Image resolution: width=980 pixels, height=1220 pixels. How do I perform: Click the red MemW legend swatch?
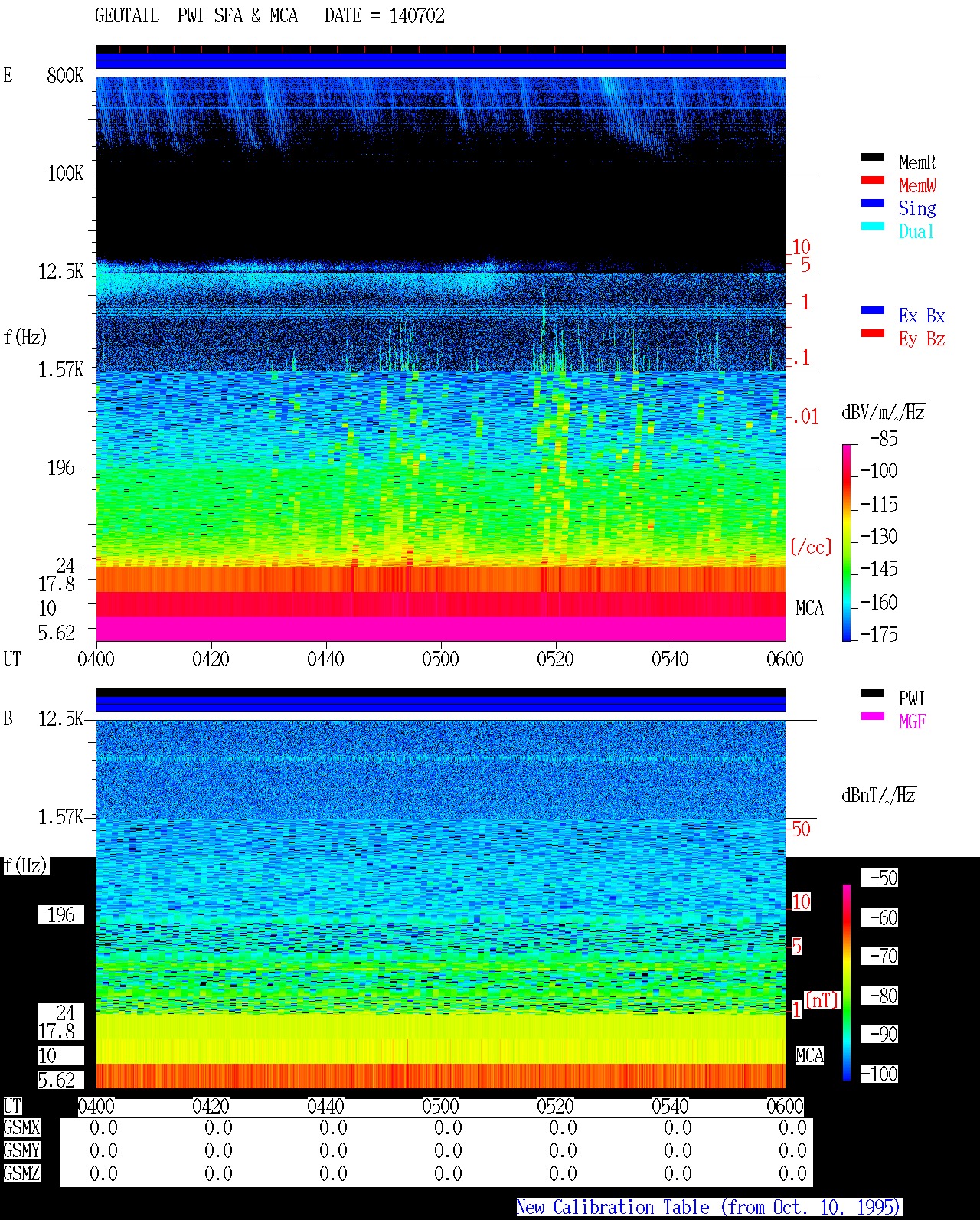click(x=873, y=180)
